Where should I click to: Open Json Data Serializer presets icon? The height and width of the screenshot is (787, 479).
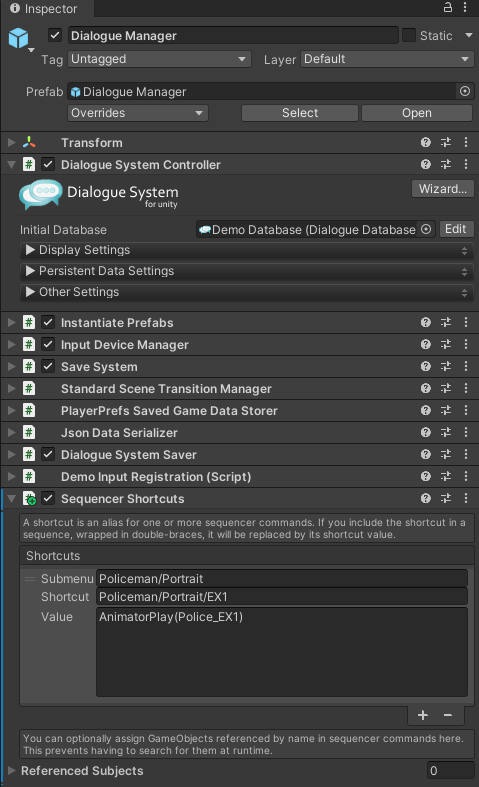click(446, 433)
